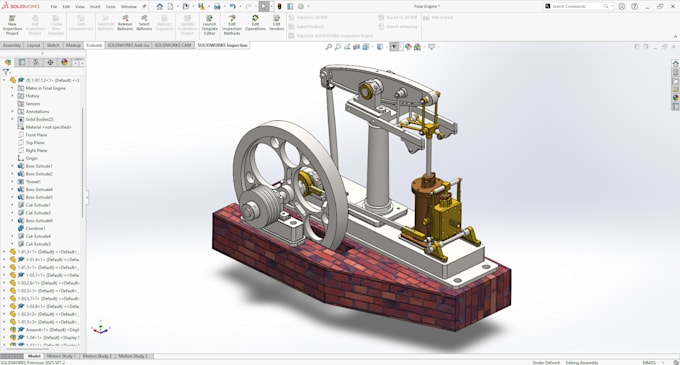Open the Tools menu

tap(111, 7)
